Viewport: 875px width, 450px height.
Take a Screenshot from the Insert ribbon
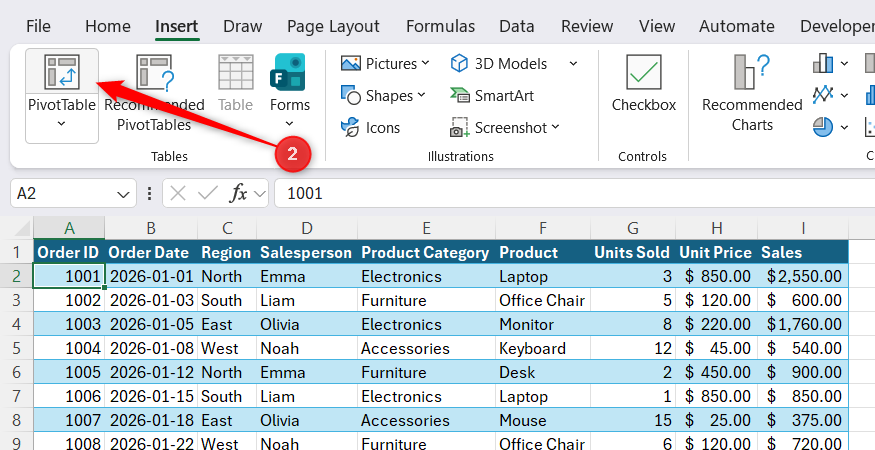tap(504, 127)
